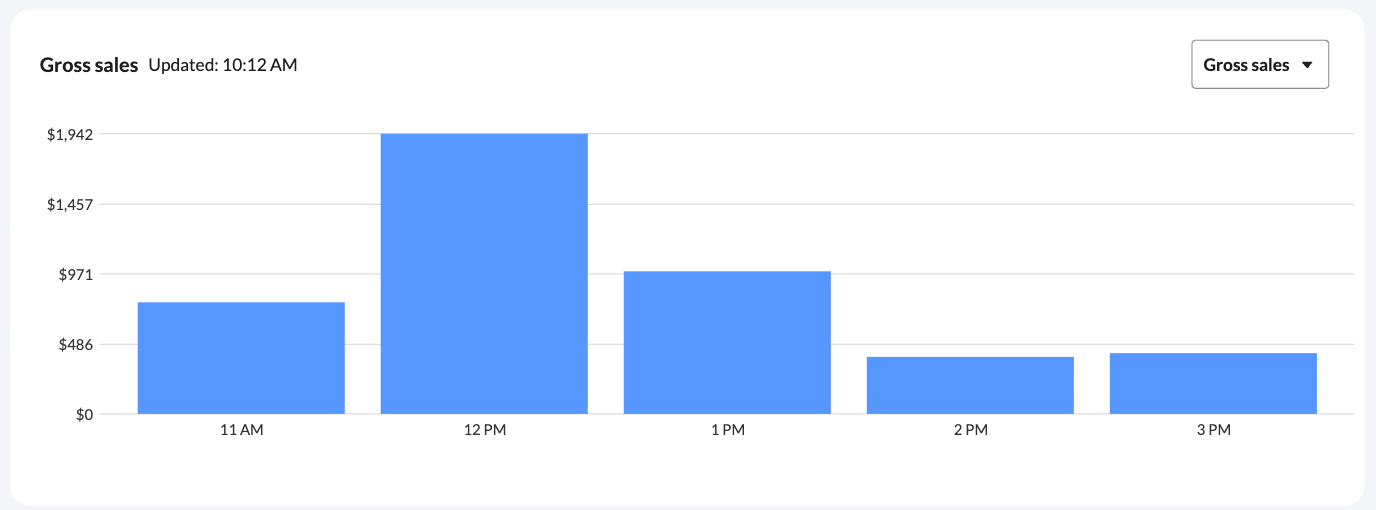Screen dimensions: 1376x510
Task: Click the 2 PM axis label
Action: coord(970,431)
